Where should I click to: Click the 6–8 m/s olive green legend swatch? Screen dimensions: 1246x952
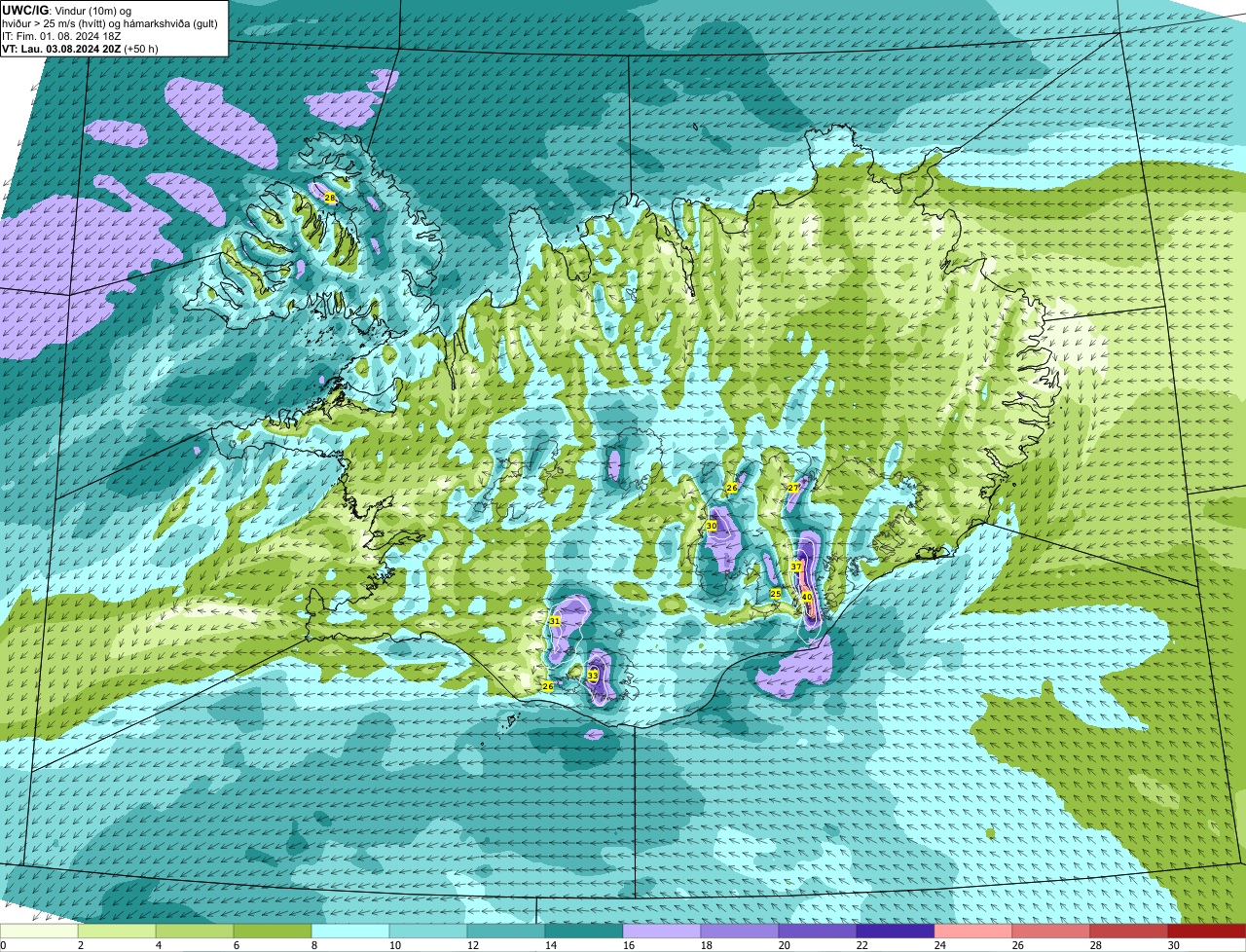pos(273,932)
